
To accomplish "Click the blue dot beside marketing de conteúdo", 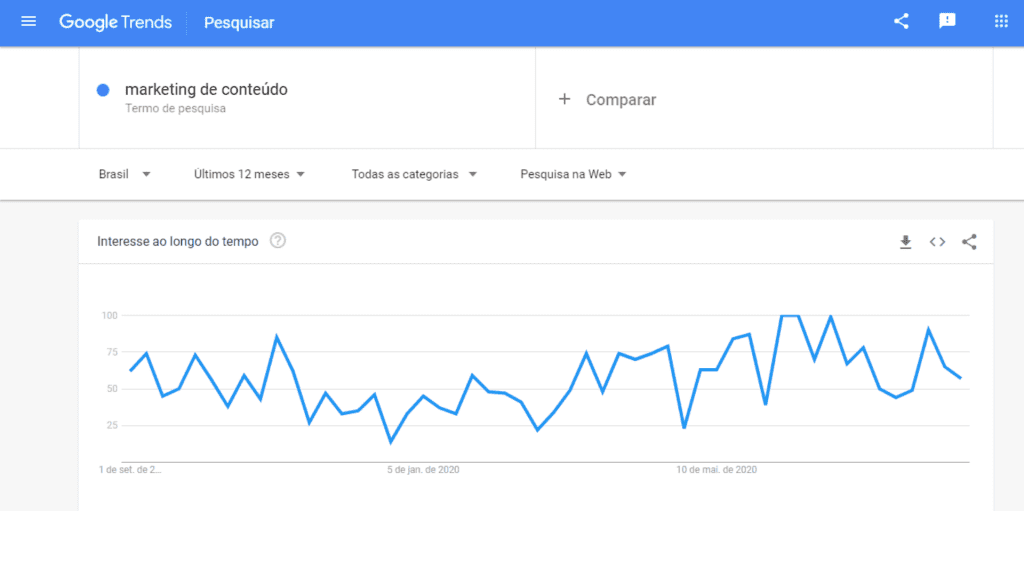I will 103,90.
